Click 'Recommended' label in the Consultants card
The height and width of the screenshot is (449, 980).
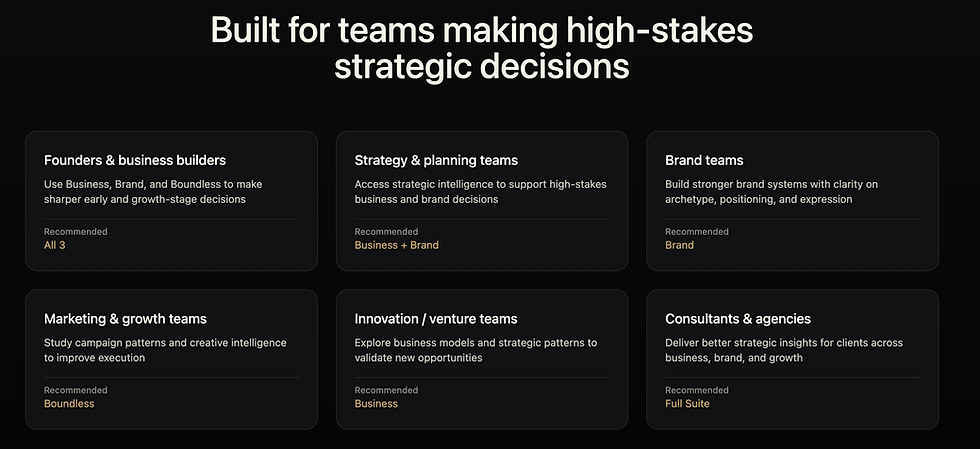tap(697, 390)
